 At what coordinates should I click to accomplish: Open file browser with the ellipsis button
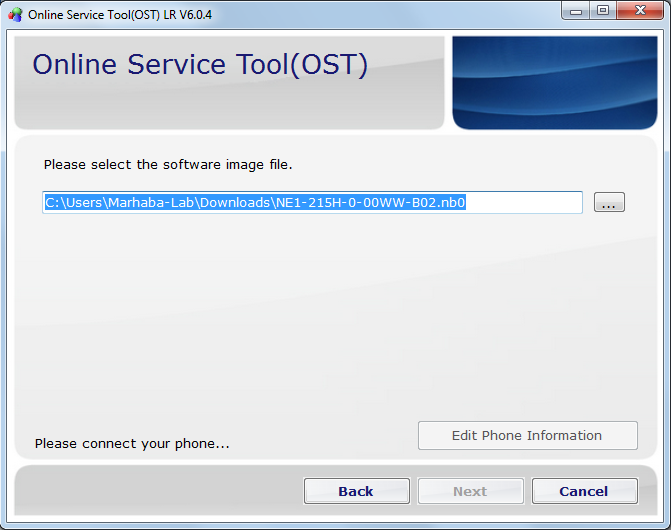pos(609,202)
